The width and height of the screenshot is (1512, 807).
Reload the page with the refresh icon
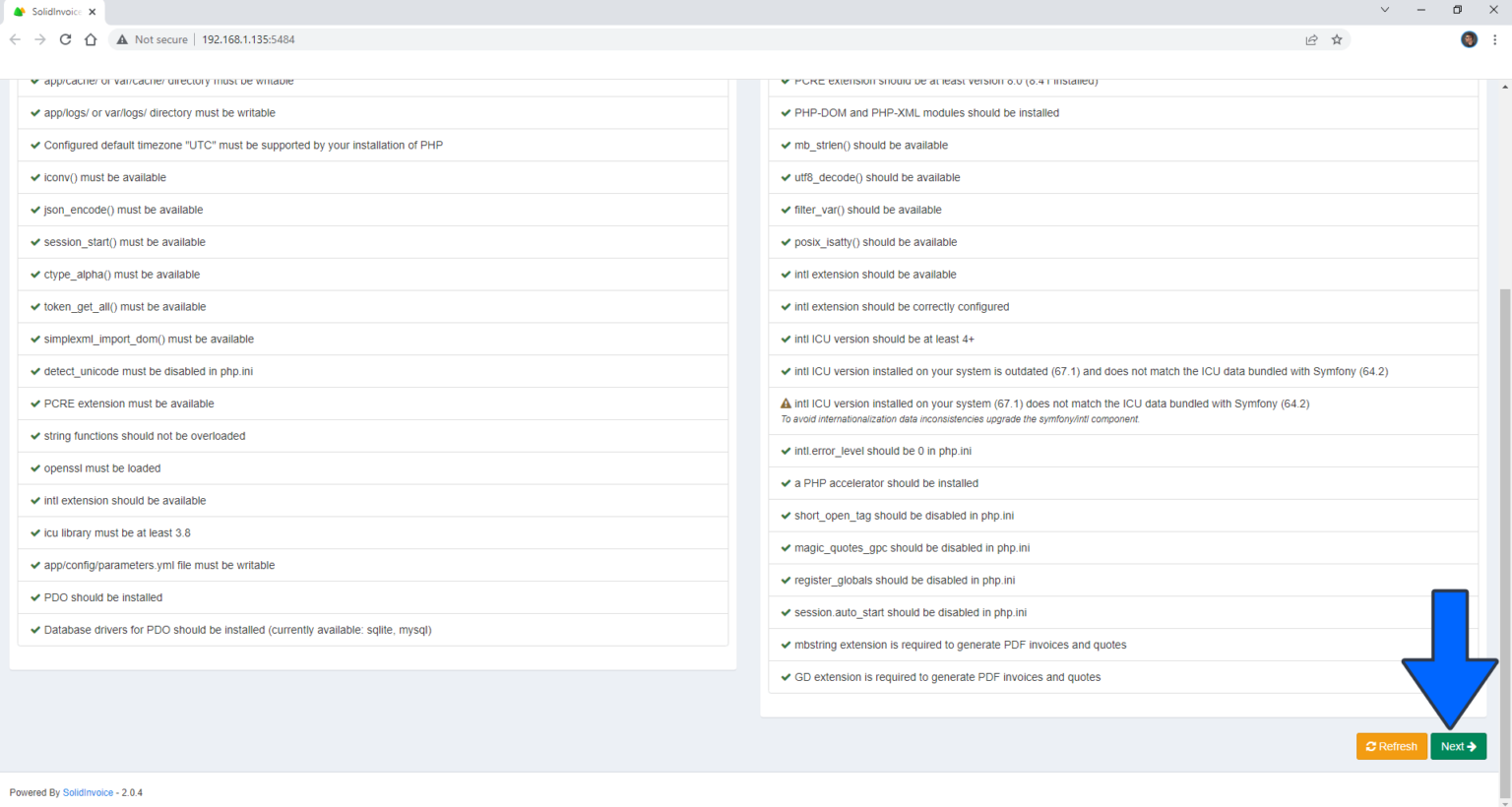click(65, 39)
